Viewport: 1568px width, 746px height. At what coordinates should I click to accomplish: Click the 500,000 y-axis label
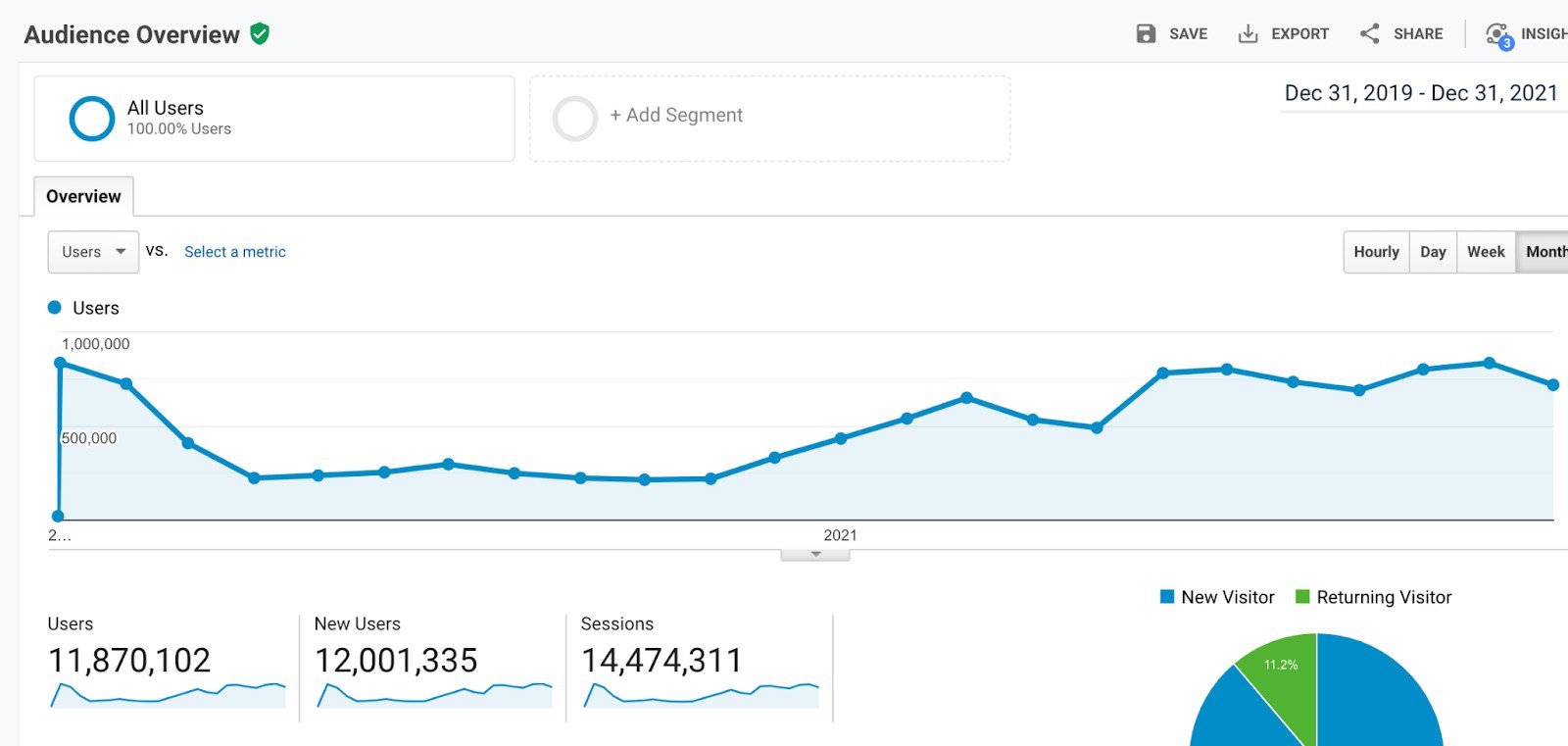tap(89, 438)
